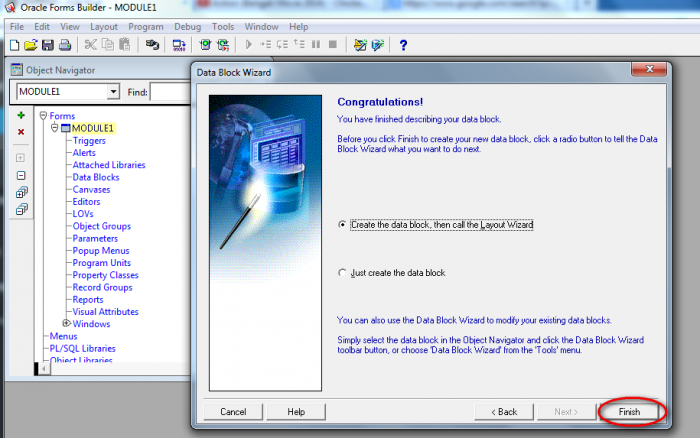Click the Copy toolbar icon
700x438 pixels.
pyautogui.click(x=108, y=45)
